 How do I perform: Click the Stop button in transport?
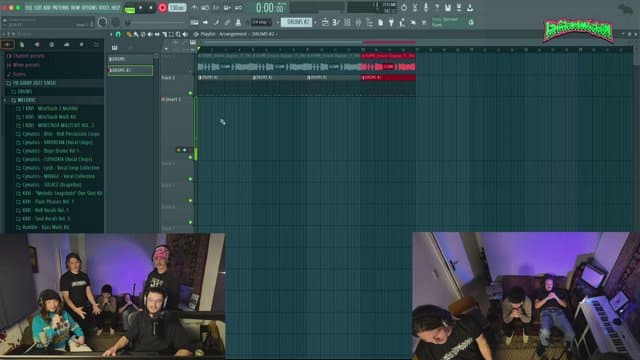(151, 8)
